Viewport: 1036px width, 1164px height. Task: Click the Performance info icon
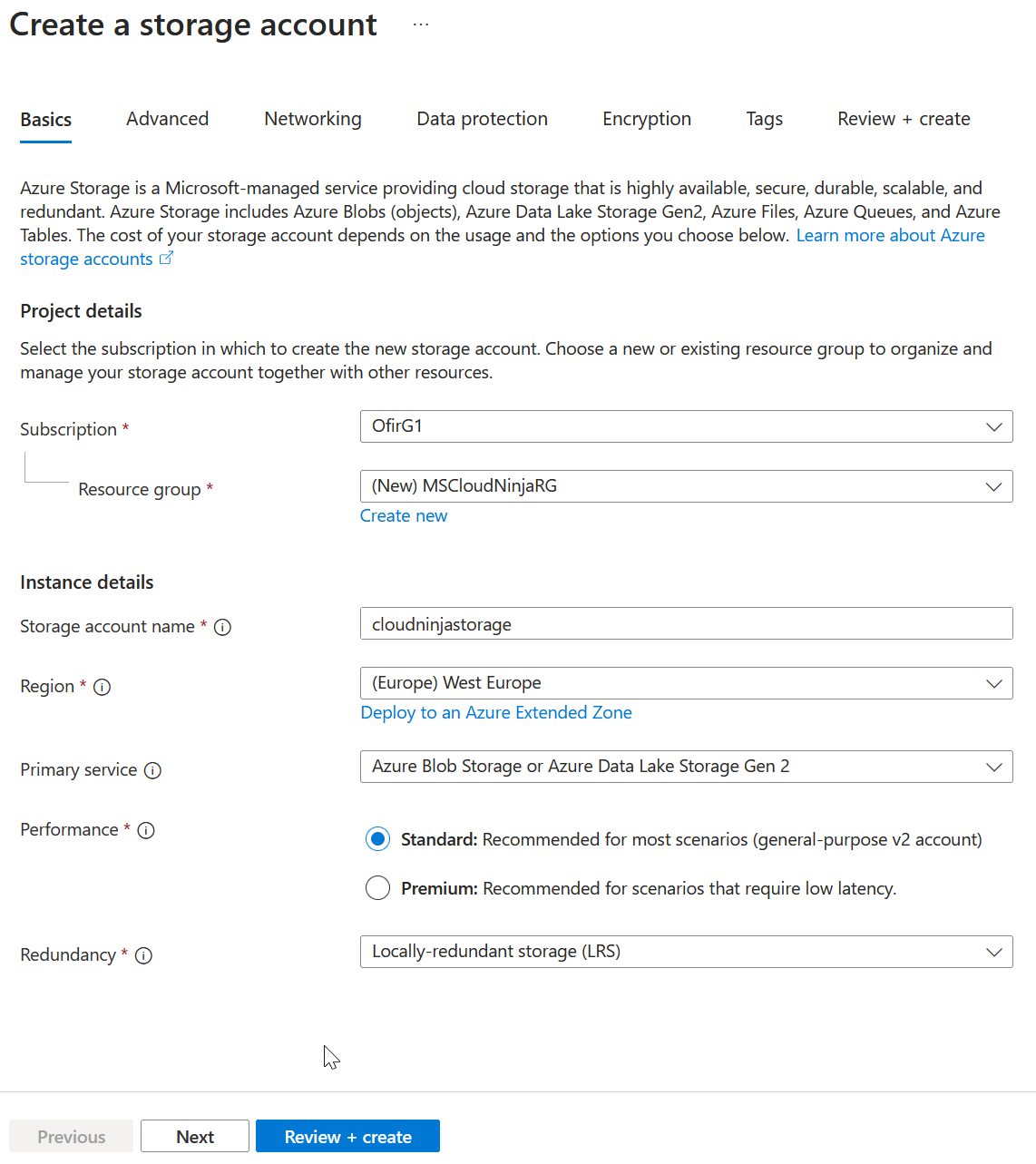[146, 830]
